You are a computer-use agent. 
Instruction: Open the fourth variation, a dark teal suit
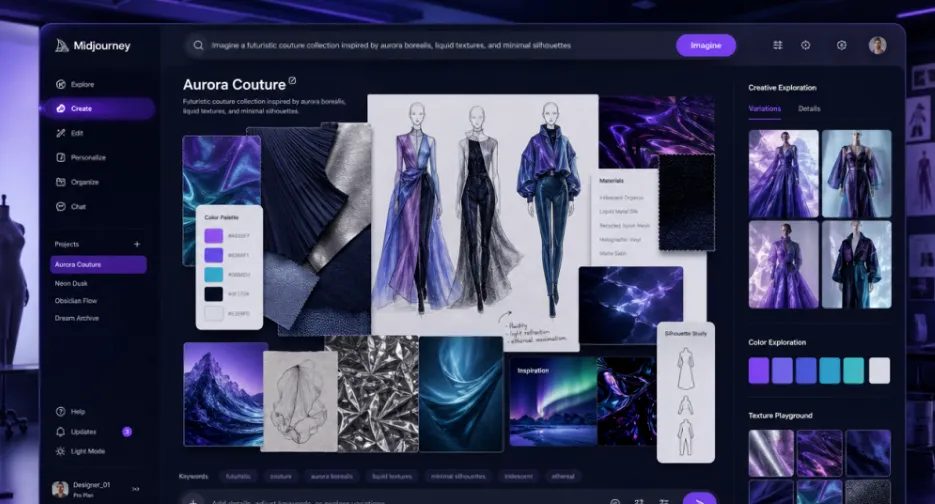[857, 265]
